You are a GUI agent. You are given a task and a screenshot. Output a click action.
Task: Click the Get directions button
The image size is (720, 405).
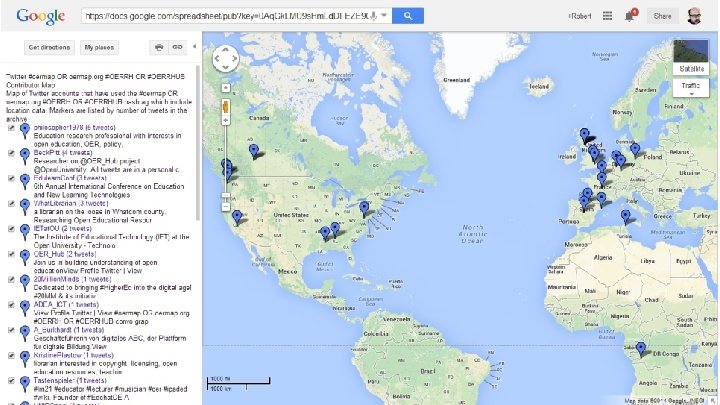tap(49, 47)
